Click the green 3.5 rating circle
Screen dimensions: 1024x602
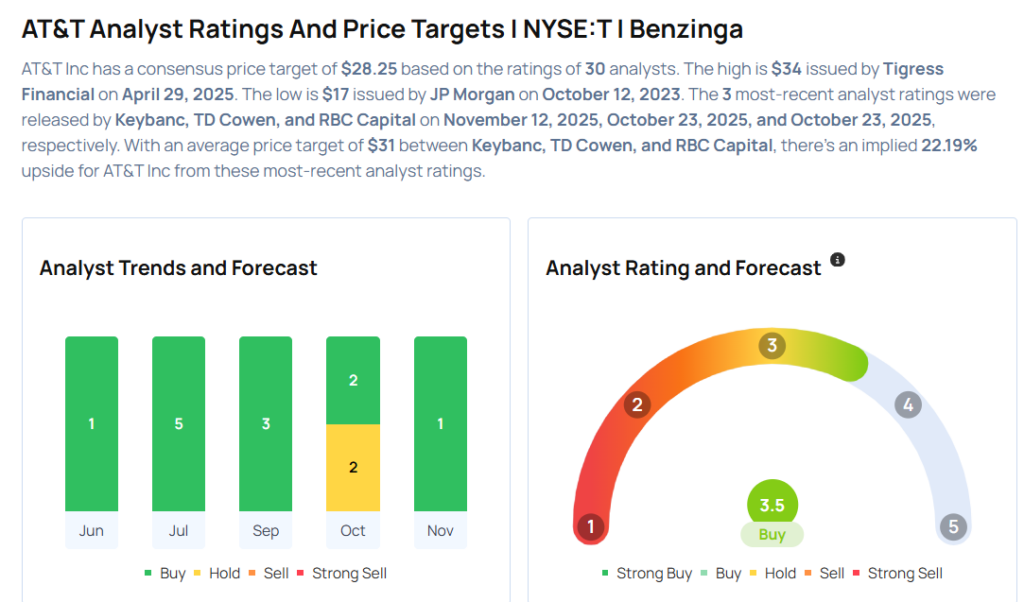(x=772, y=505)
